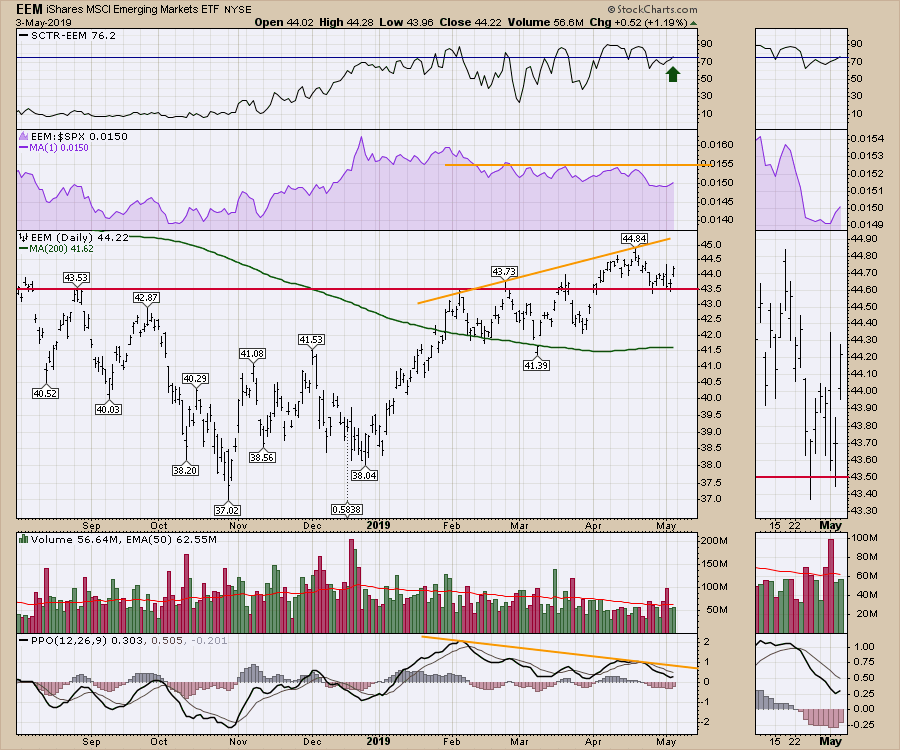Click the 40.03 low label
The width and height of the screenshot is (900, 751).
[x=108, y=409]
